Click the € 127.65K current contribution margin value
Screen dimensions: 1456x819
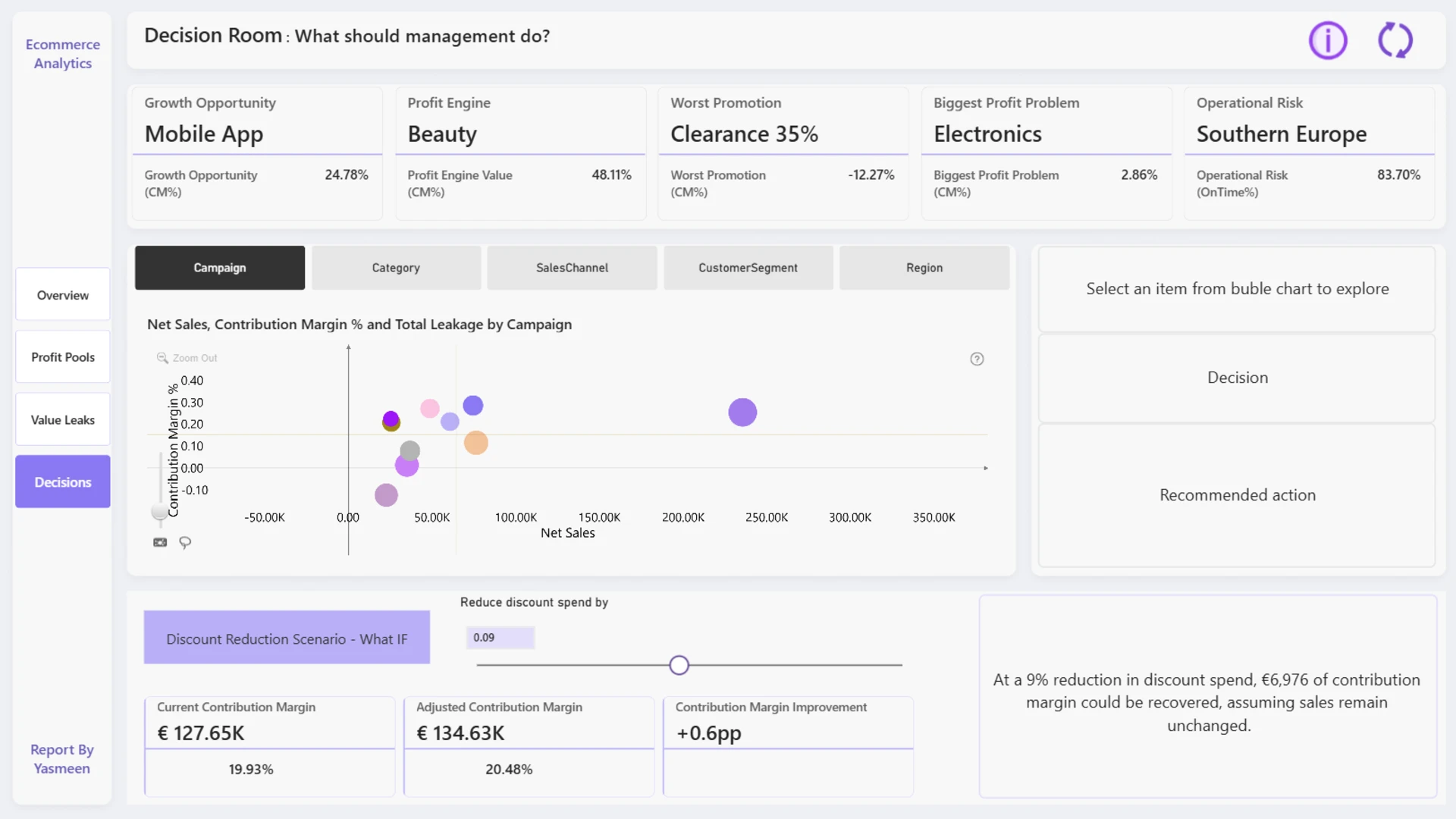click(x=201, y=733)
